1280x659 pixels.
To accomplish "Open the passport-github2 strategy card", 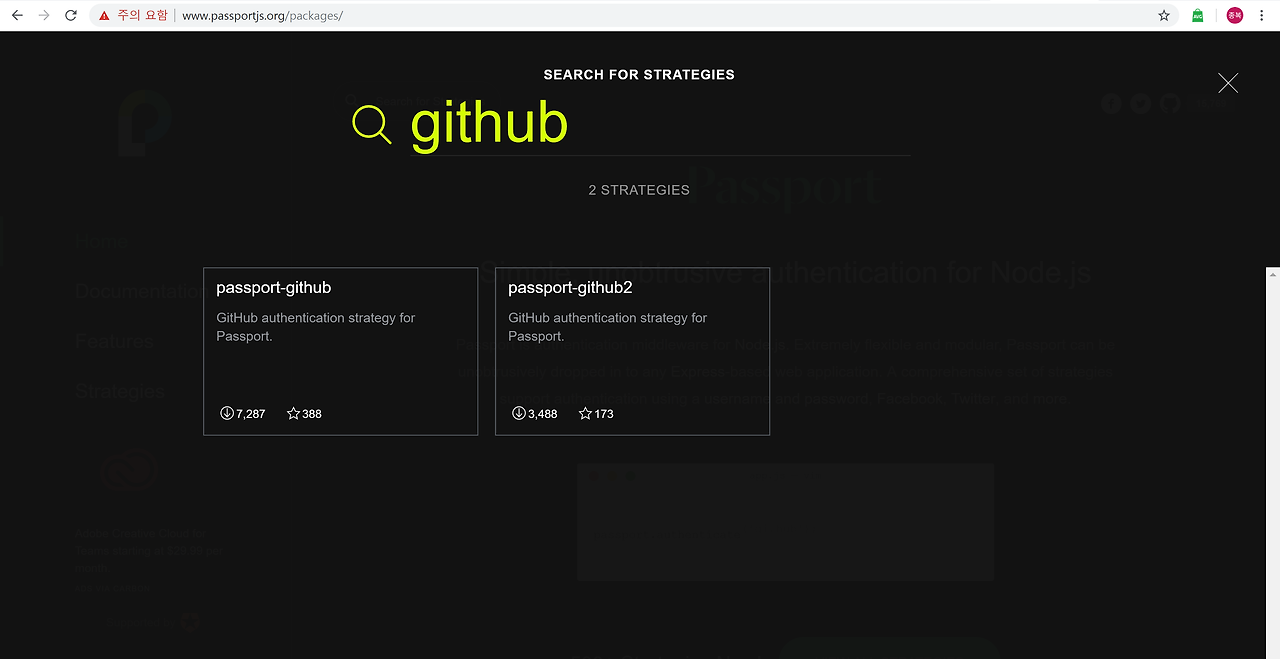I will (x=632, y=351).
